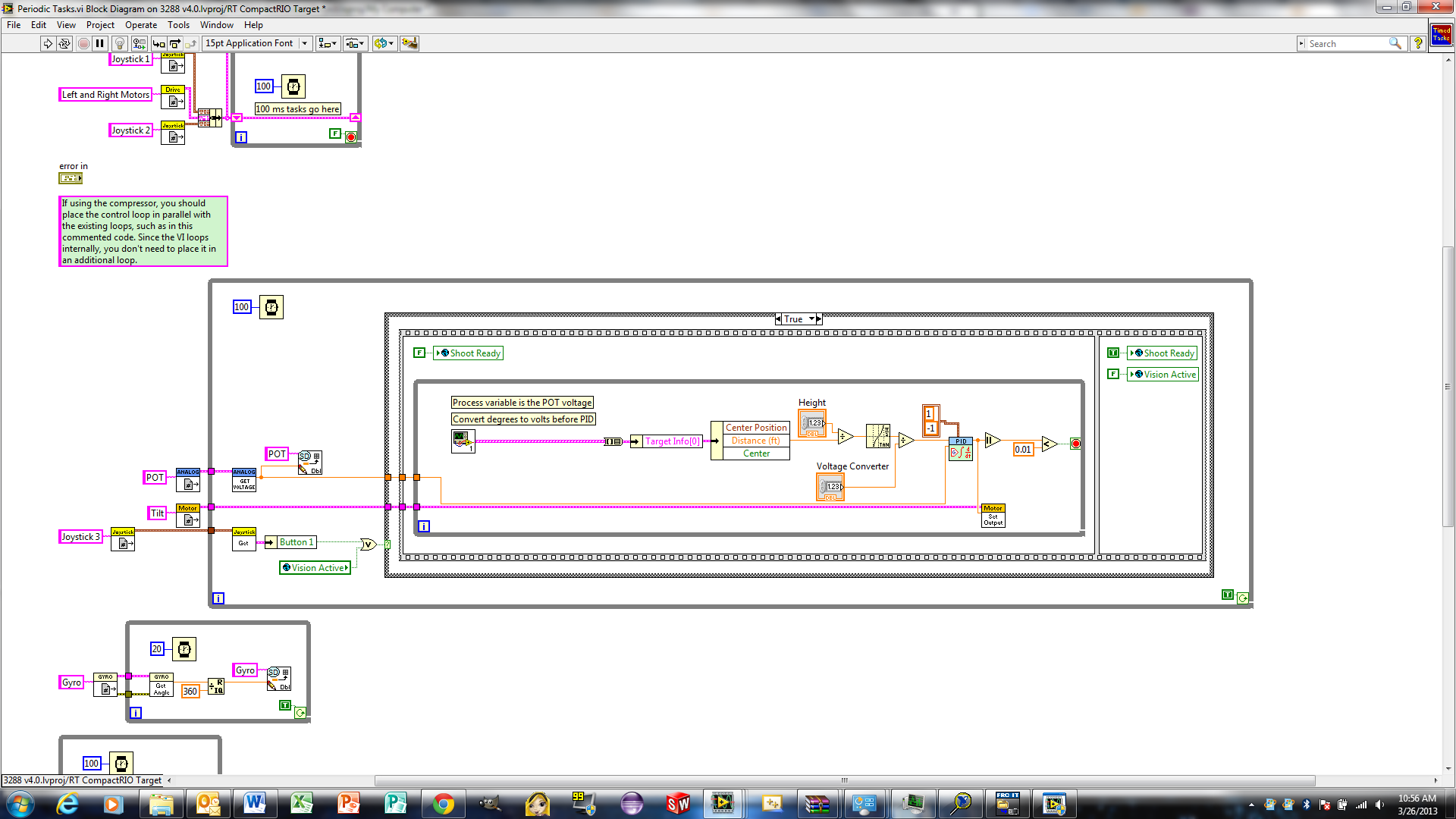Open the File menu
The width and height of the screenshot is (1456, 819).
(x=14, y=25)
